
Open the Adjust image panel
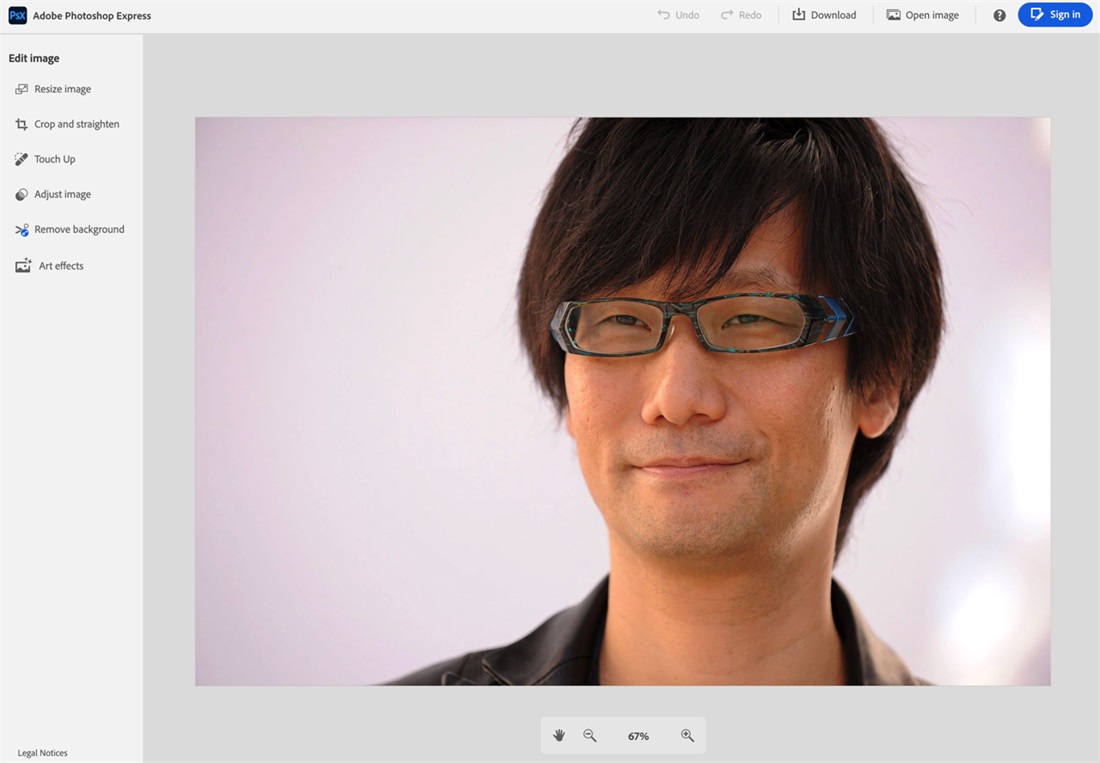(63, 194)
